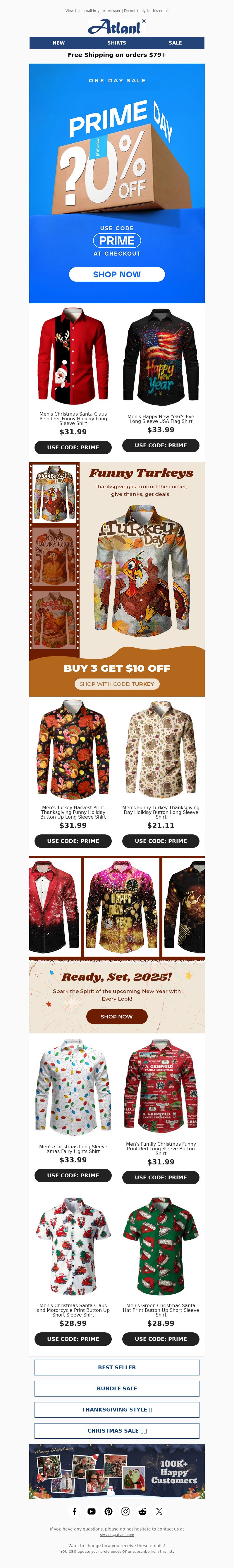Open the Santa Claus Reindeer shirt image
The image size is (234, 1568).
73,357
